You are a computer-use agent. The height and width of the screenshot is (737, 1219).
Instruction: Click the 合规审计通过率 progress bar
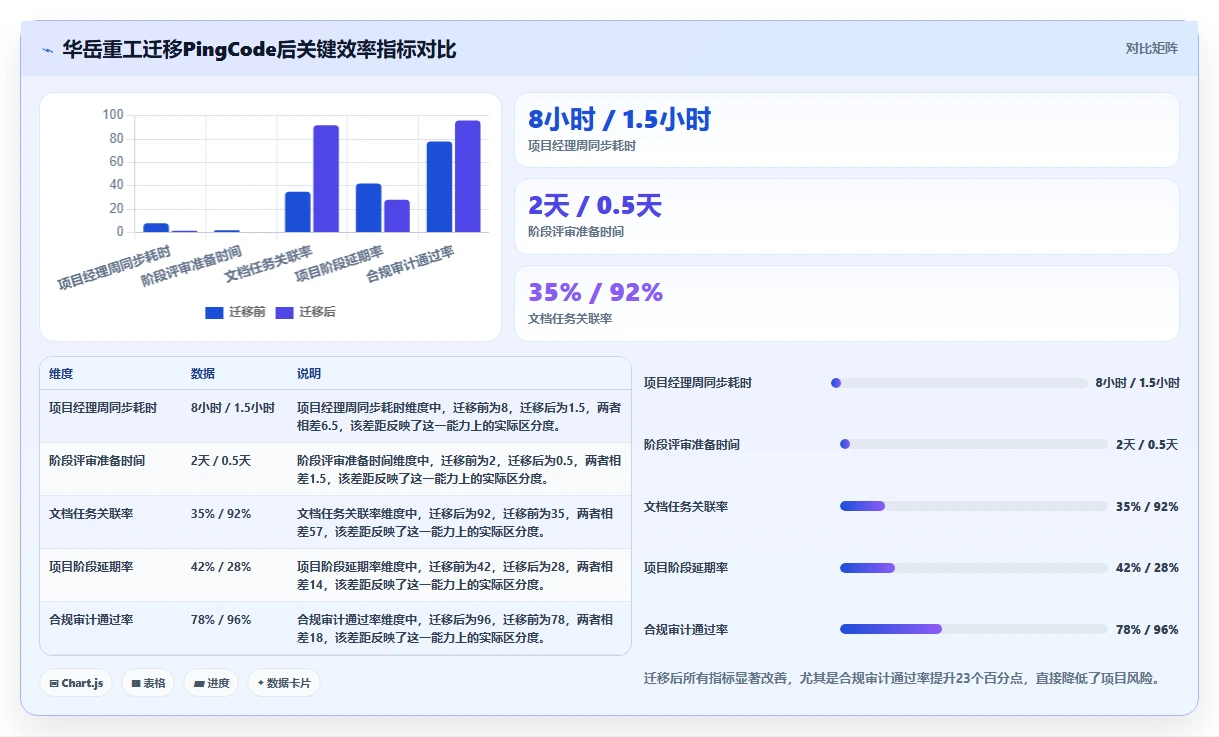coord(973,629)
